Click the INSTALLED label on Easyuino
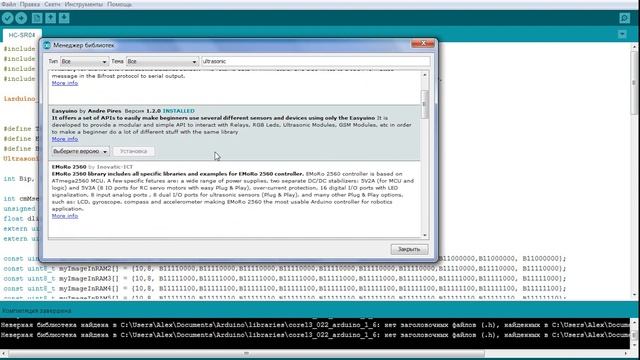Viewport: 640px width, 360px height. pos(178,111)
